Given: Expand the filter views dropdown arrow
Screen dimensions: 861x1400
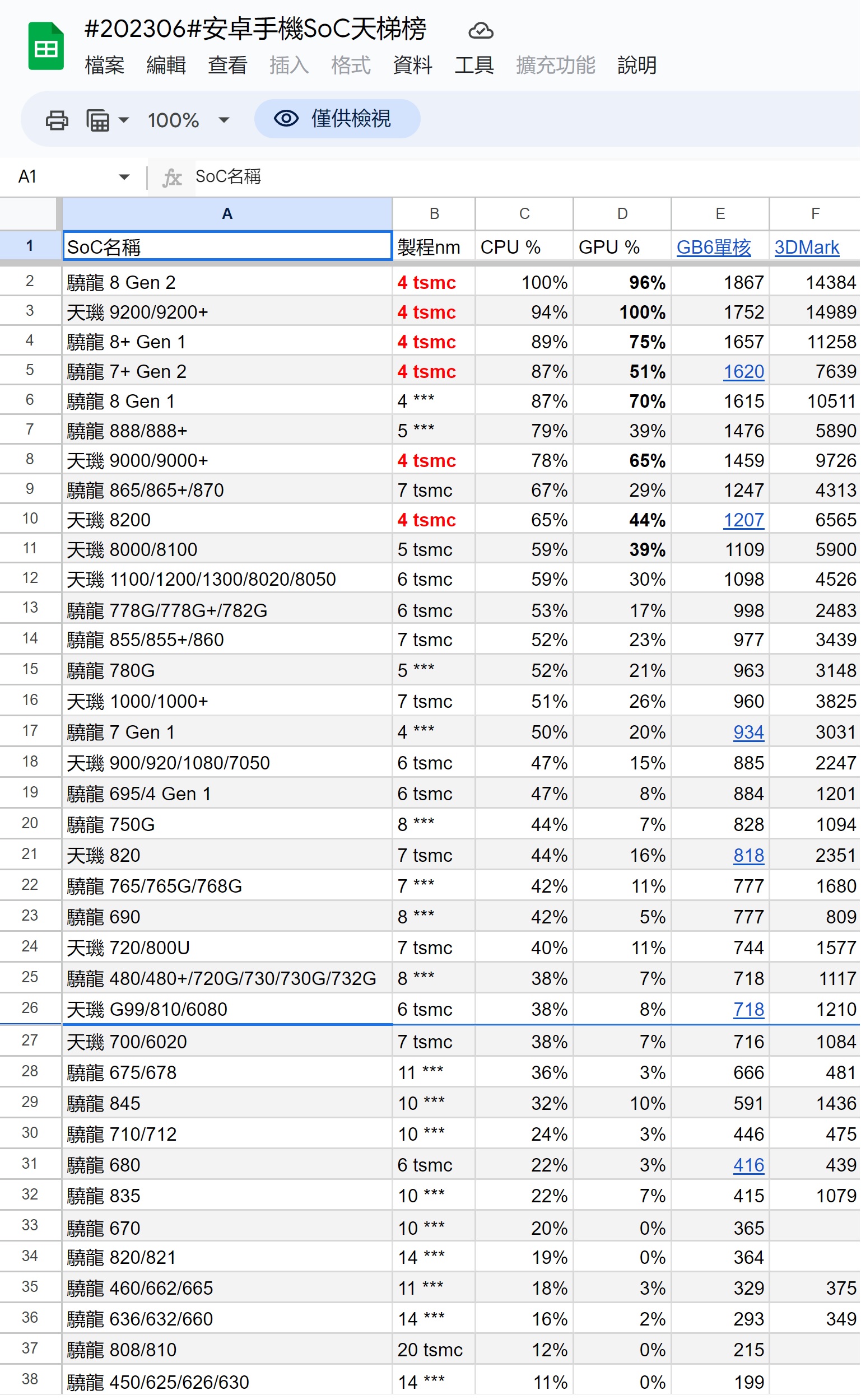Looking at the screenshot, I should 124,120.
